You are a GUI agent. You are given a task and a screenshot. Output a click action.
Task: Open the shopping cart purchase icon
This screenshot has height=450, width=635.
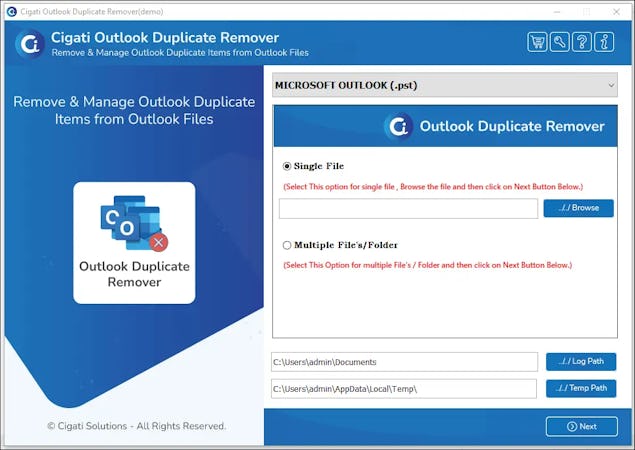point(537,42)
